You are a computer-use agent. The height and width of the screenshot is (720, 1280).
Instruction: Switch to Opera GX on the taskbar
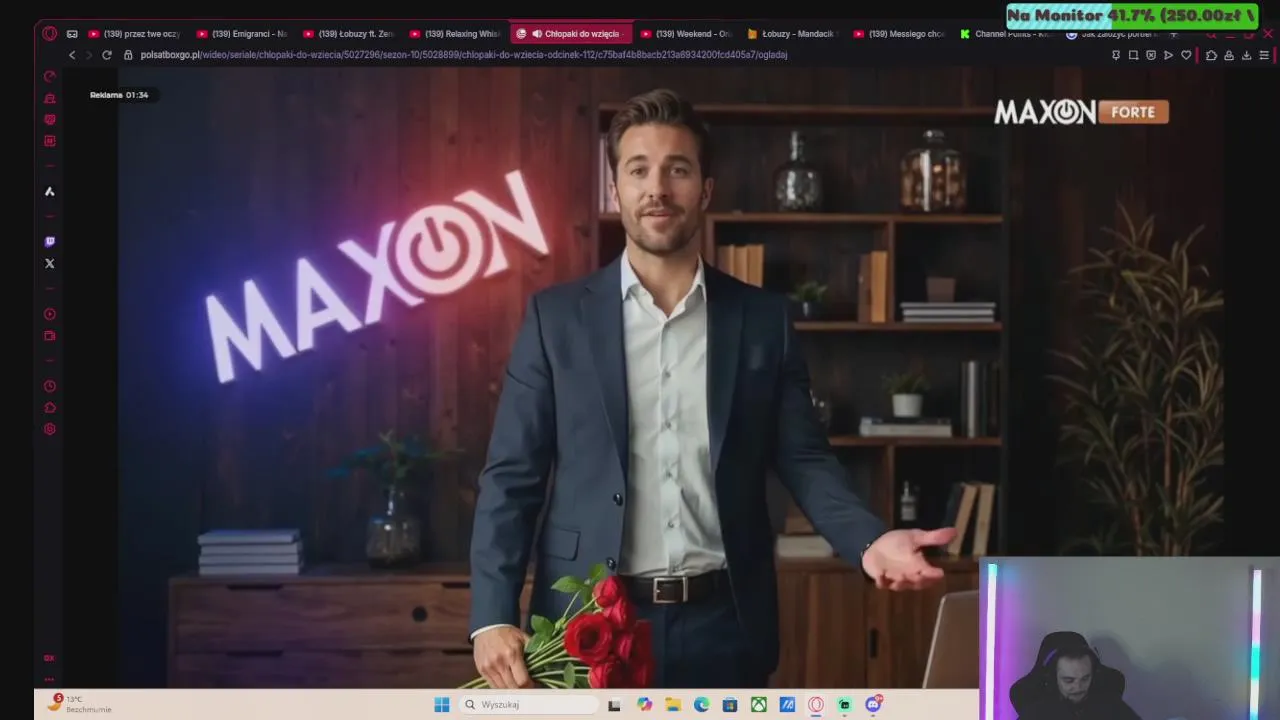(816, 705)
